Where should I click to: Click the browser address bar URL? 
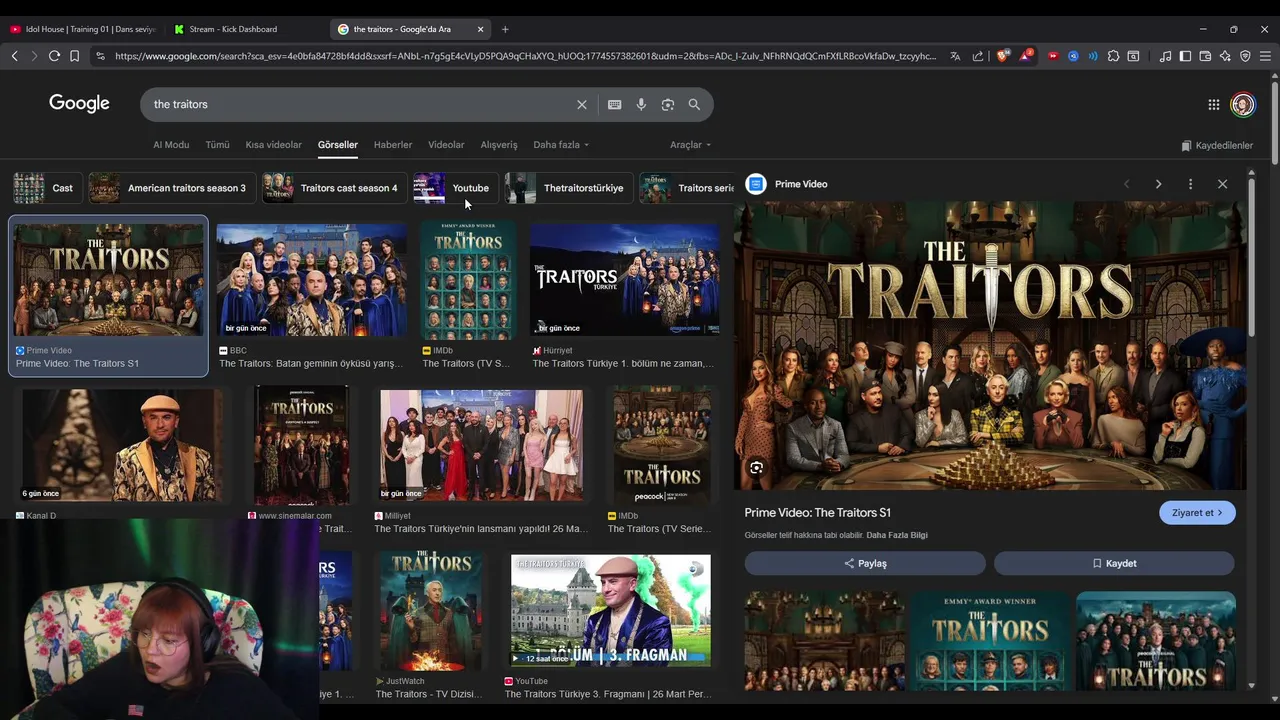[x=525, y=56]
